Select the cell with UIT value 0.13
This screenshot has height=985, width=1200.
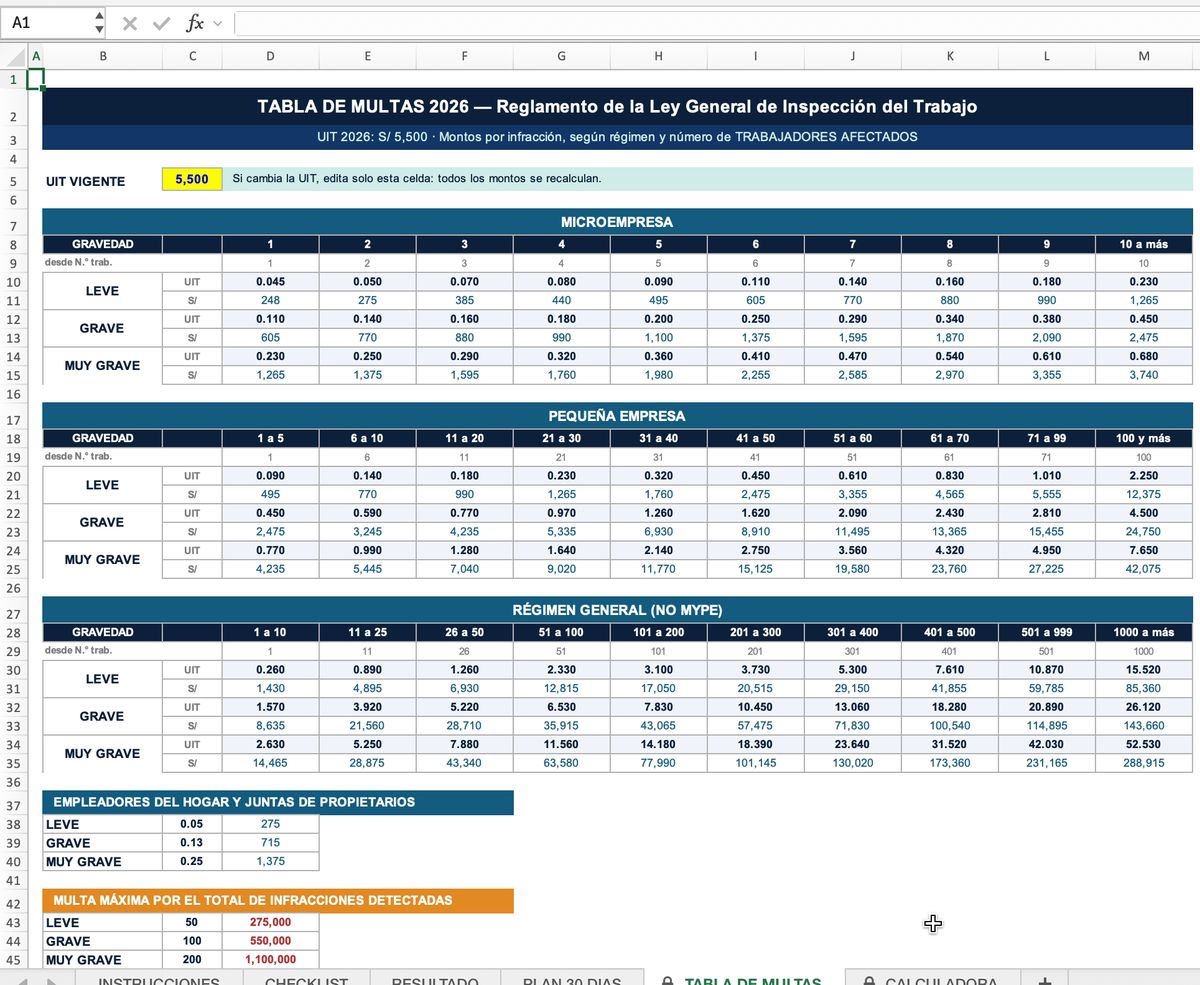(192, 843)
